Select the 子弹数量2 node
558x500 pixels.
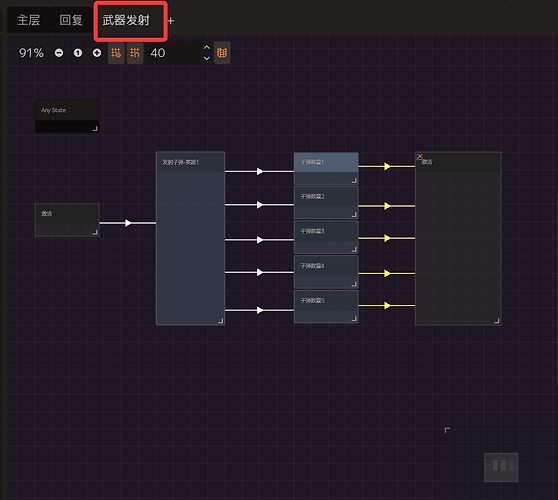[326, 202]
